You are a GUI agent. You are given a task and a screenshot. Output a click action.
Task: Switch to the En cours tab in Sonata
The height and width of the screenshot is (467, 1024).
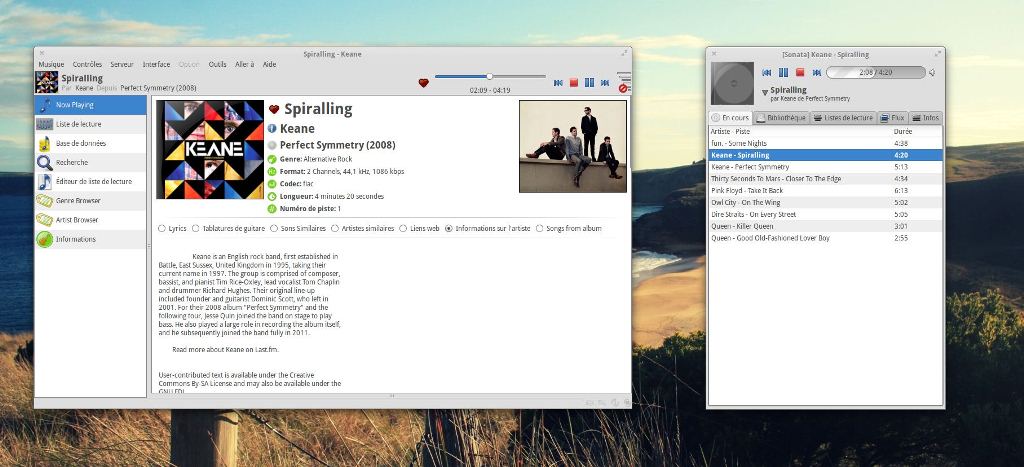[730, 118]
